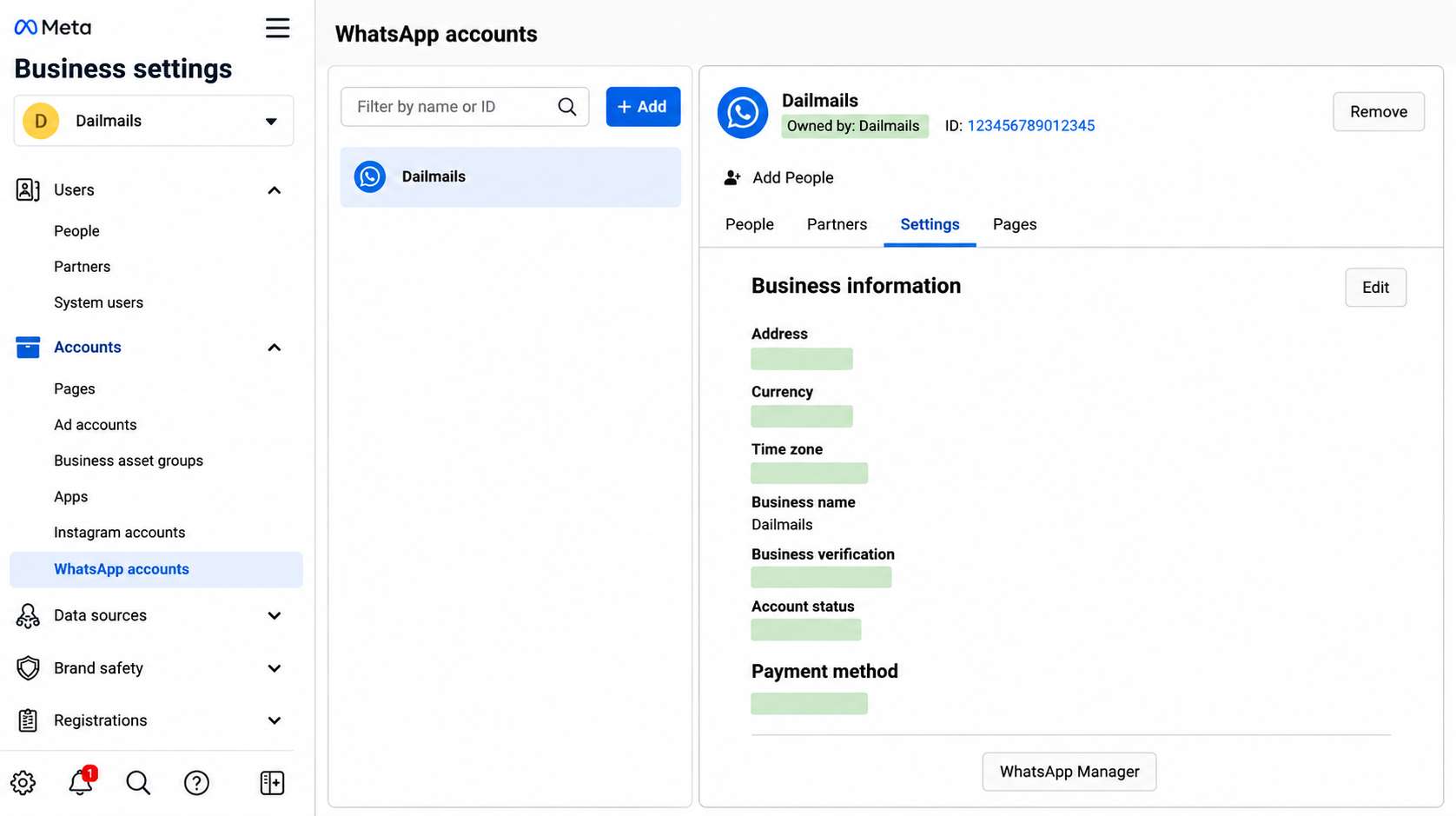The image size is (1456, 816).
Task: Click the Meta logo
Action: click(52, 27)
